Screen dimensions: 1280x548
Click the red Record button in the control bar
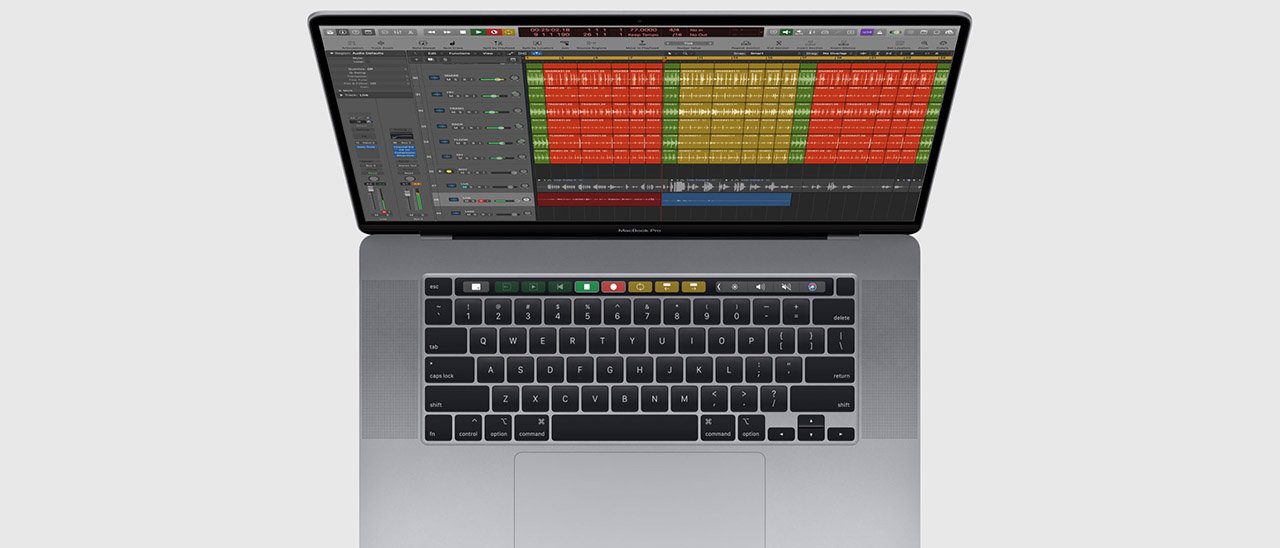point(494,32)
